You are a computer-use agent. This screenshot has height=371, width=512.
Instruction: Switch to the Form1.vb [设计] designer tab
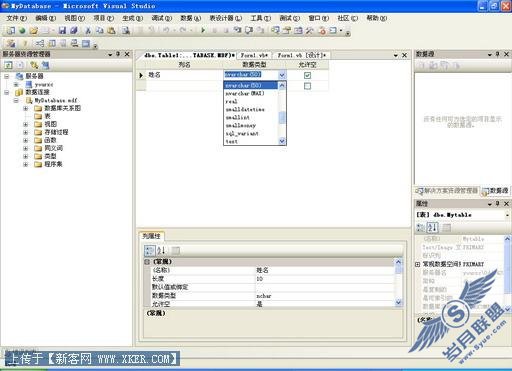pyautogui.click(x=302, y=55)
